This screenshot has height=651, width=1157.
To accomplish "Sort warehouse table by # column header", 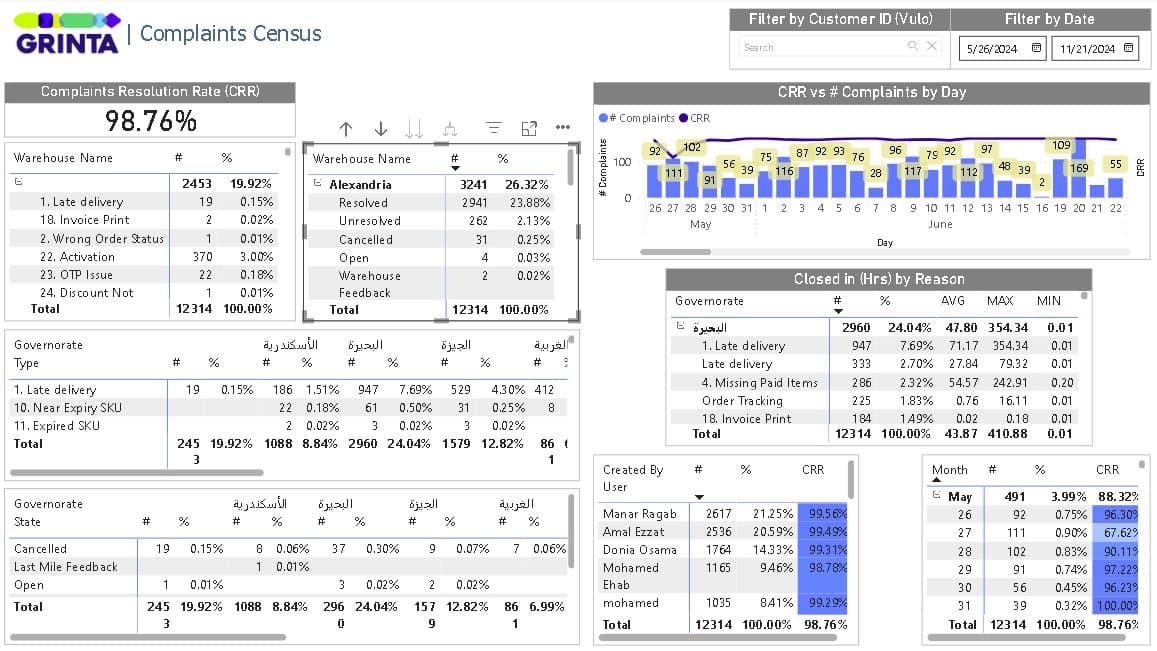I will click(x=455, y=159).
